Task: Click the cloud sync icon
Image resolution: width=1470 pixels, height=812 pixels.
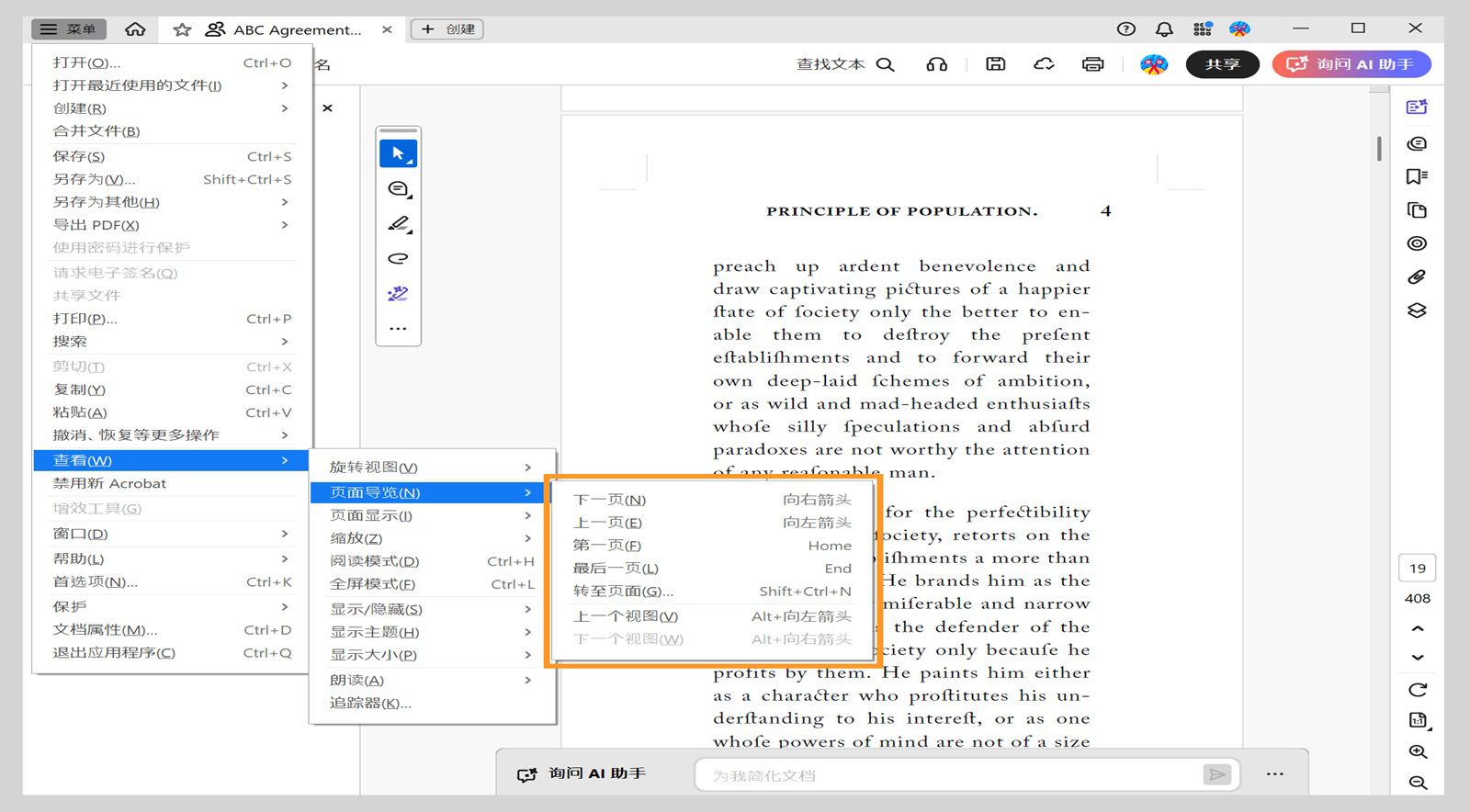Action: (x=1044, y=64)
